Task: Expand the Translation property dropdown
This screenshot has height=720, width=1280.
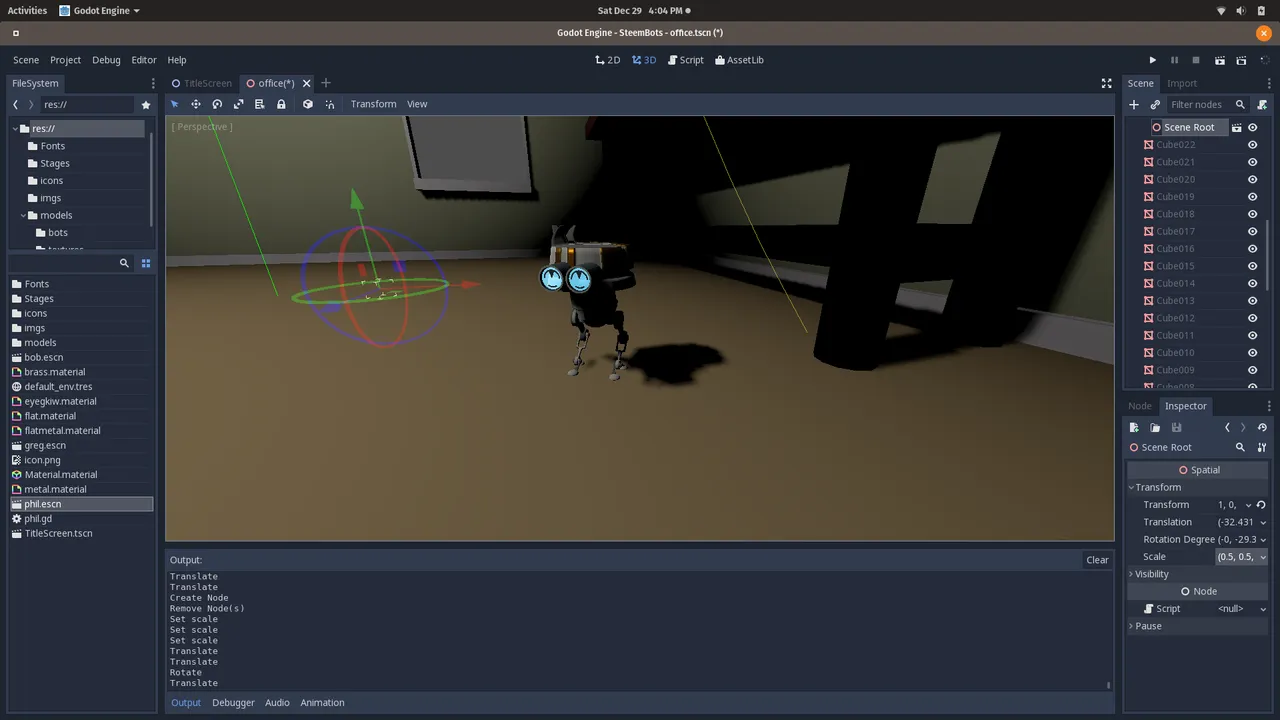Action: 1263,522
